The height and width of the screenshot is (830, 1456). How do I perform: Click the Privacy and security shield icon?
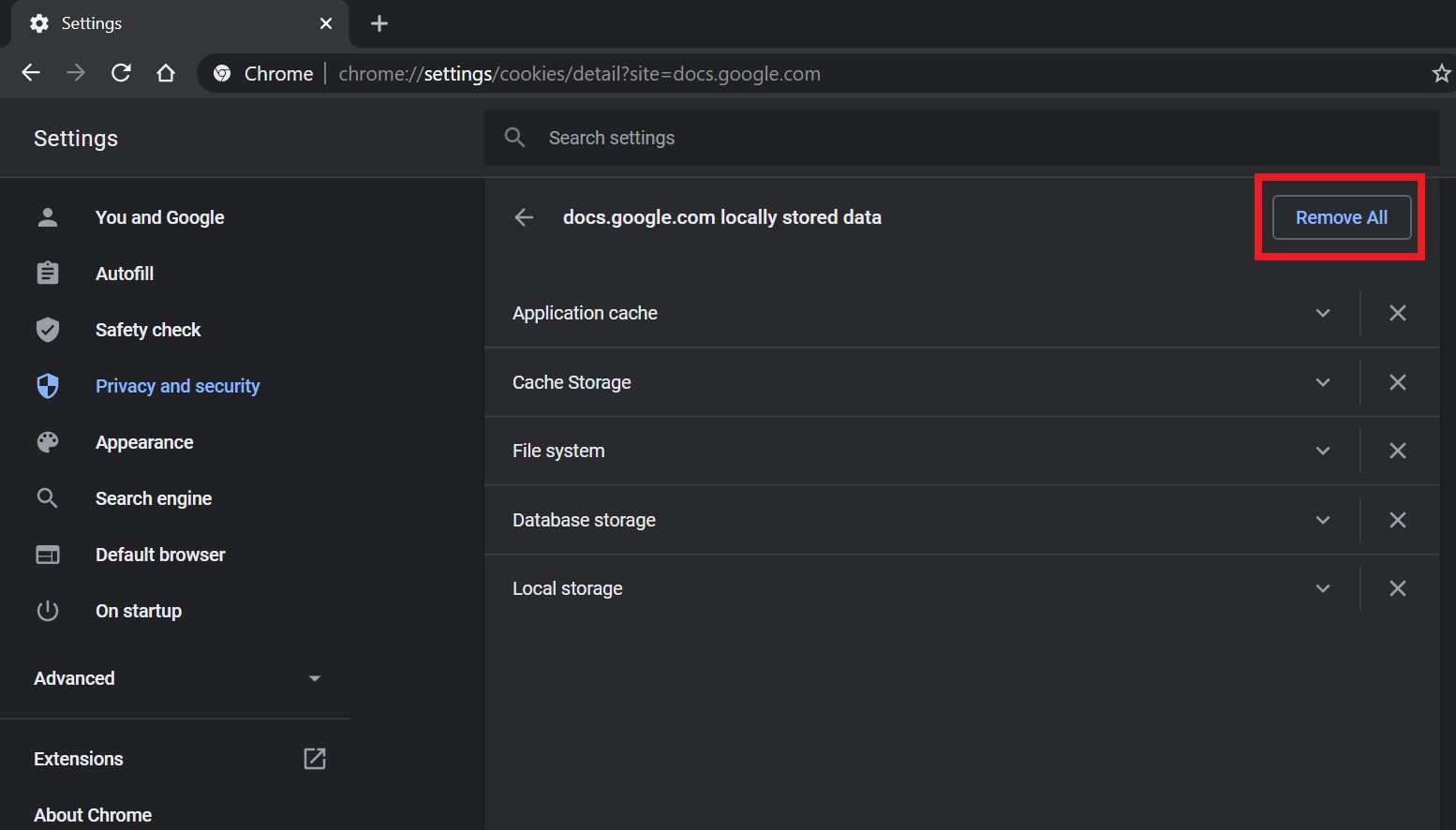point(47,385)
